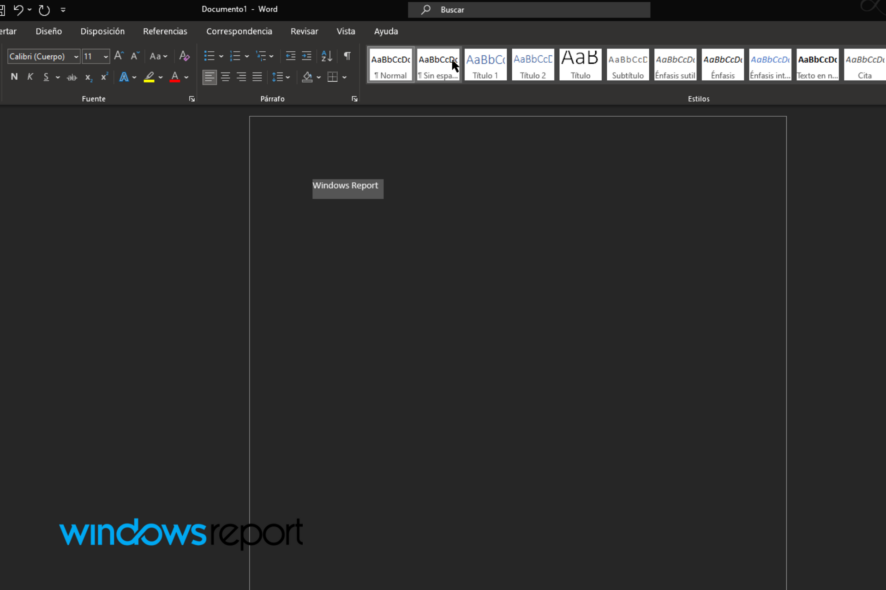Toggle show paragraph marks (¶)
Image resolution: width=886 pixels, height=590 pixels.
tap(347, 55)
